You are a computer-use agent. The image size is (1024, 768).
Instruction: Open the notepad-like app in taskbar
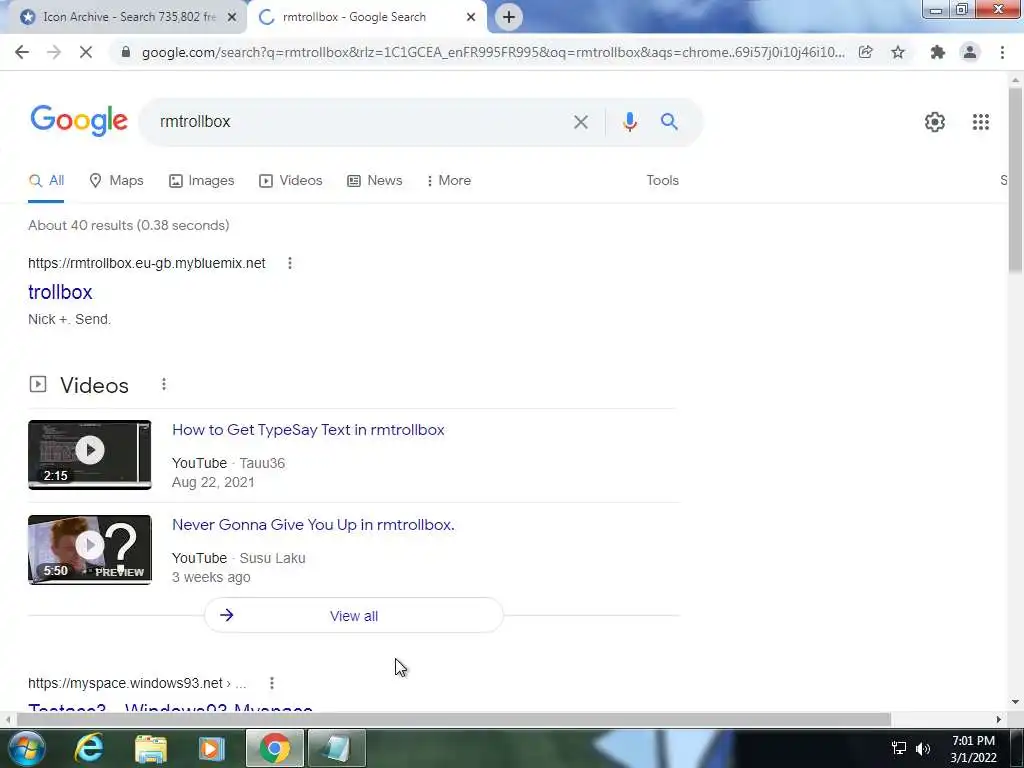click(336, 748)
